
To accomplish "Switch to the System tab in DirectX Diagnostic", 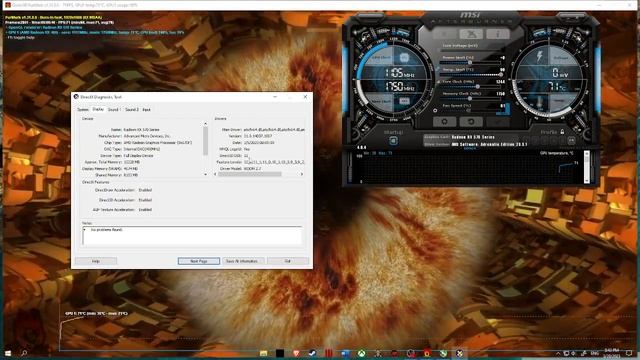I will pos(83,109).
